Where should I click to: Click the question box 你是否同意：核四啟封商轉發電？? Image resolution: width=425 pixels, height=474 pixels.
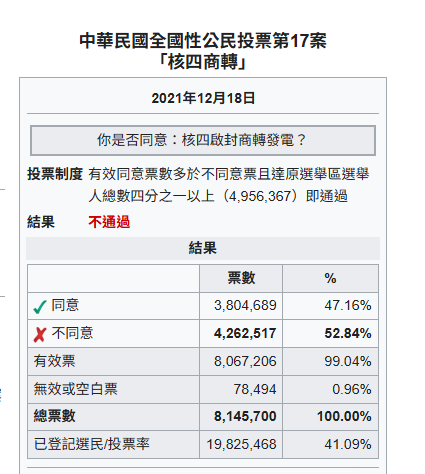click(203, 140)
